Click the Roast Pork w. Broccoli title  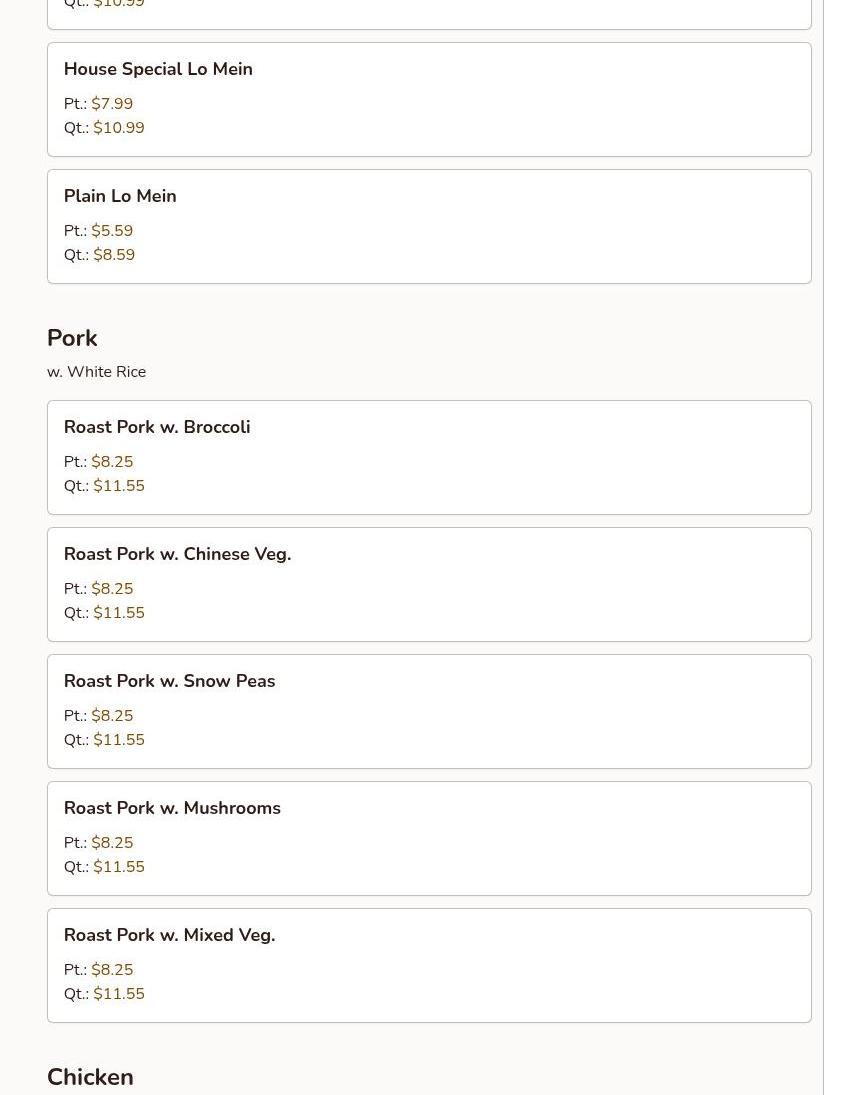(157, 427)
